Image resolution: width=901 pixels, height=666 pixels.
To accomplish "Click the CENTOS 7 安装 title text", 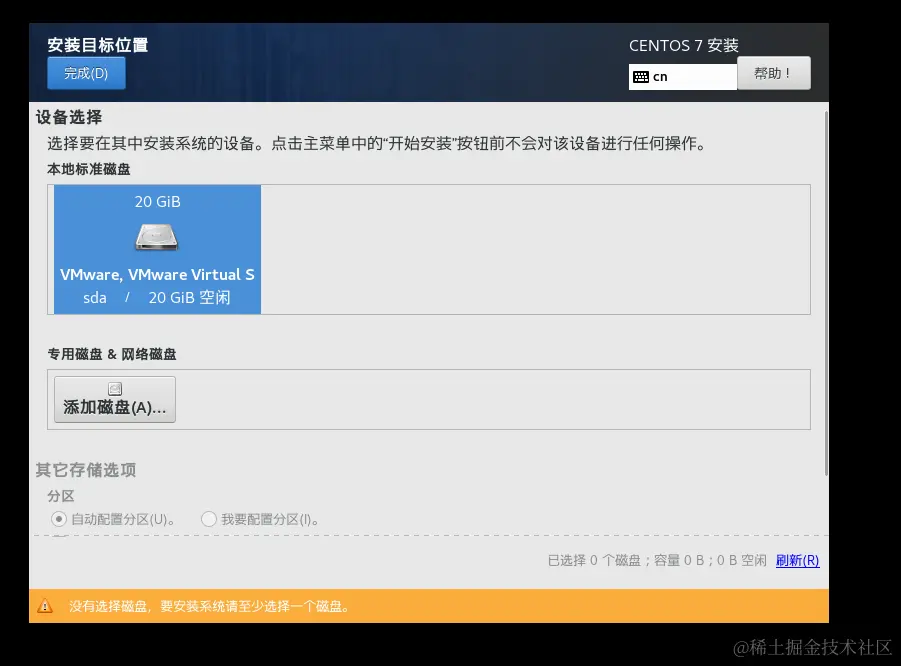I will 684,45.
